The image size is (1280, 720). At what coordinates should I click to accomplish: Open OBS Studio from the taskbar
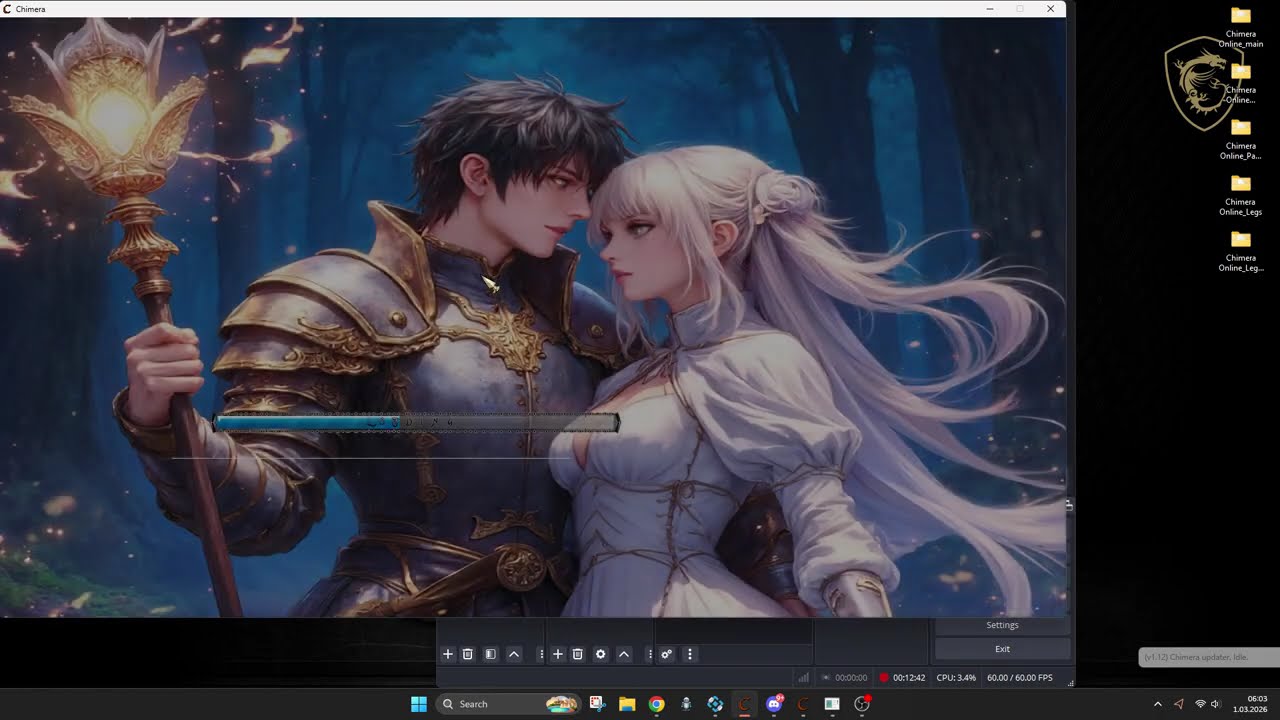click(x=862, y=704)
